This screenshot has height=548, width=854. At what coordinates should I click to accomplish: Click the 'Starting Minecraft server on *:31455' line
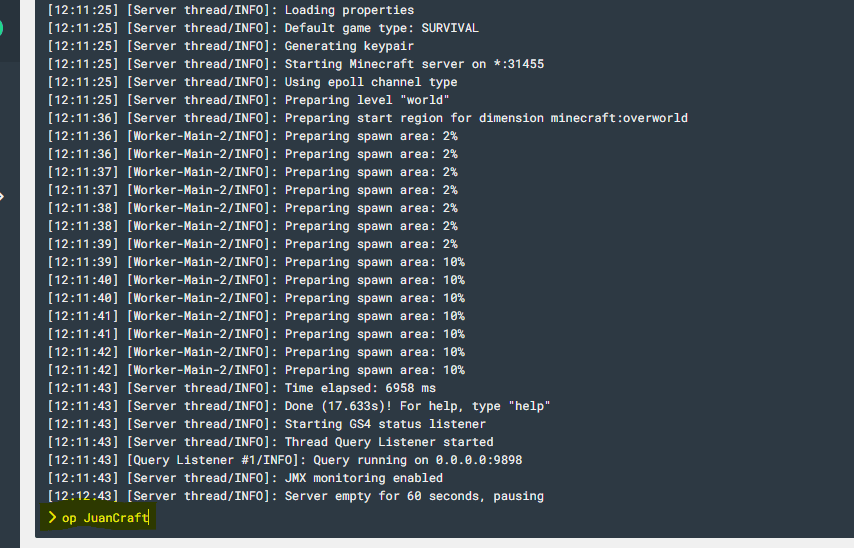(296, 64)
